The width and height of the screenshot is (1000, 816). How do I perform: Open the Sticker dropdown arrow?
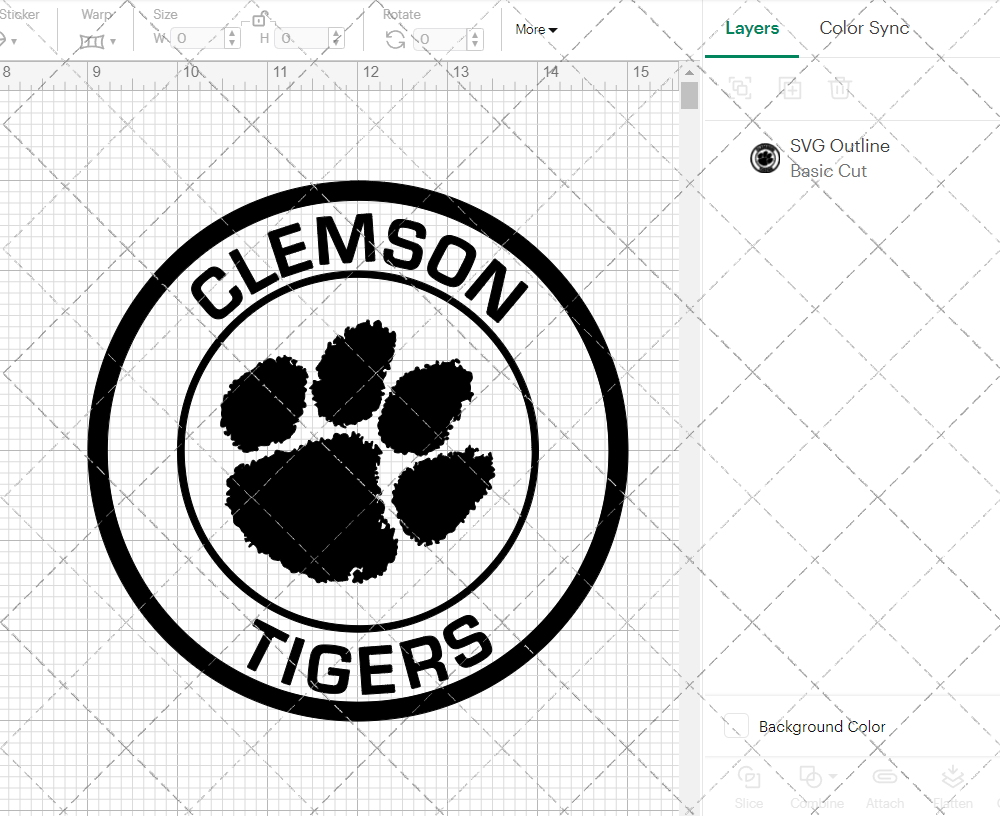(x=14, y=42)
